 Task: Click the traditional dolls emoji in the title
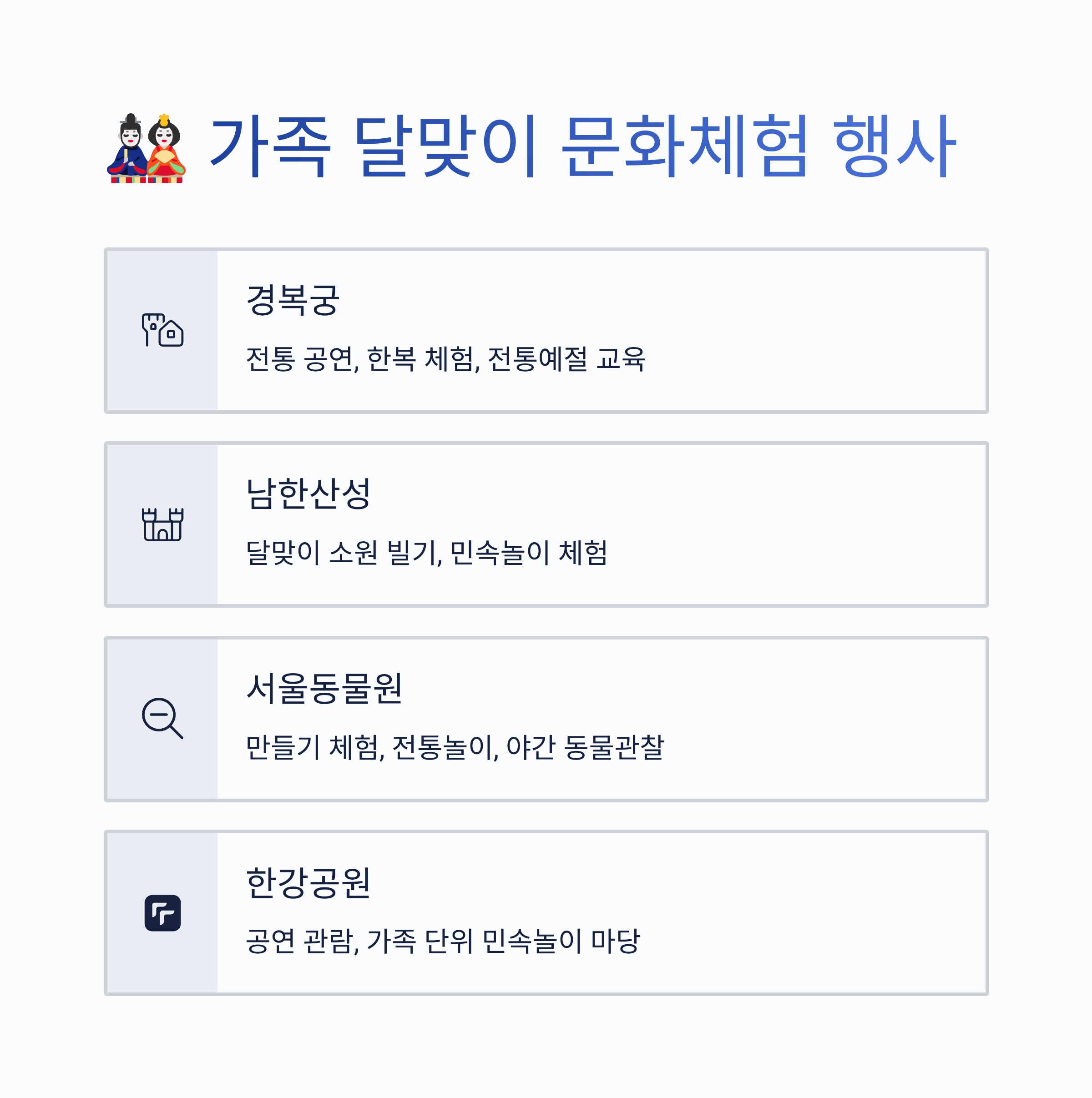[x=146, y=148]
